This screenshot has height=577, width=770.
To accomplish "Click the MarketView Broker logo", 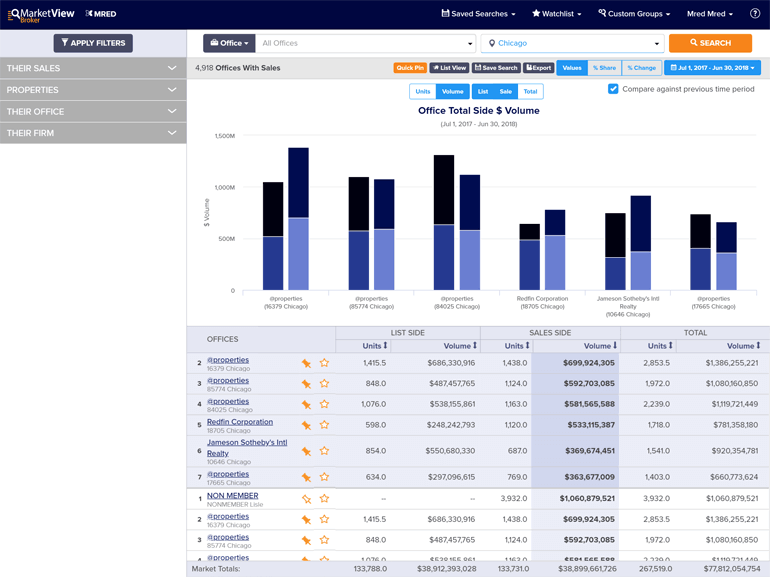I will (x=41, y=15).
